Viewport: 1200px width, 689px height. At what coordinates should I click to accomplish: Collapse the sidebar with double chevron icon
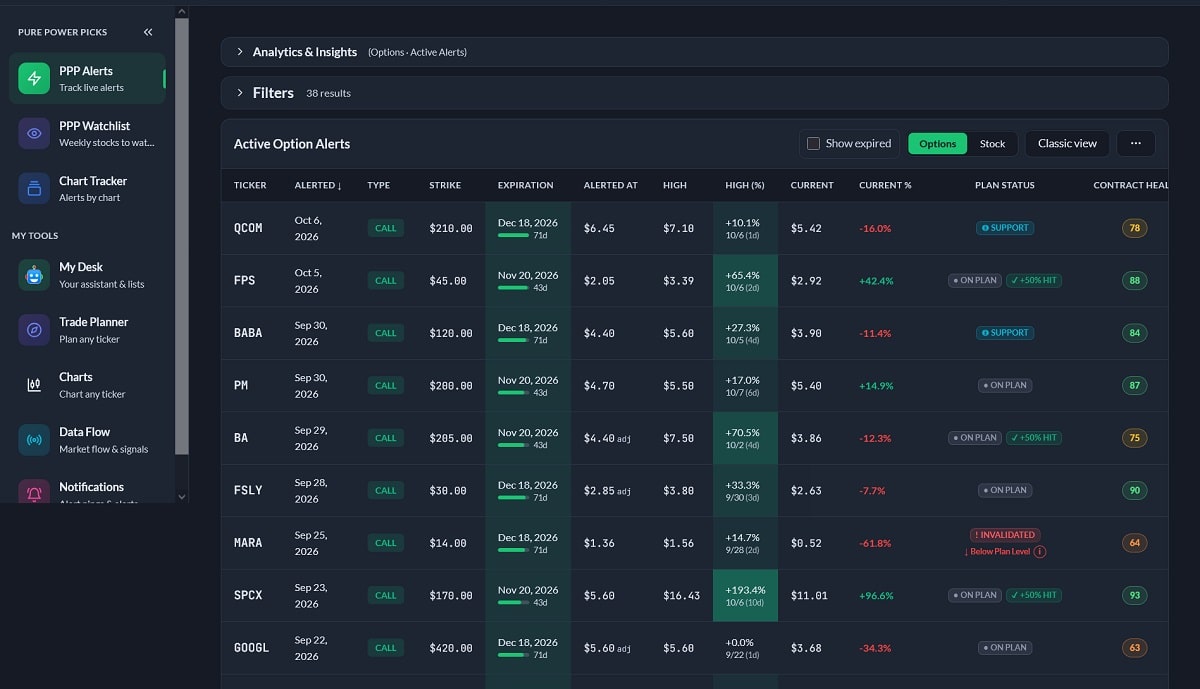pos(148,32)
